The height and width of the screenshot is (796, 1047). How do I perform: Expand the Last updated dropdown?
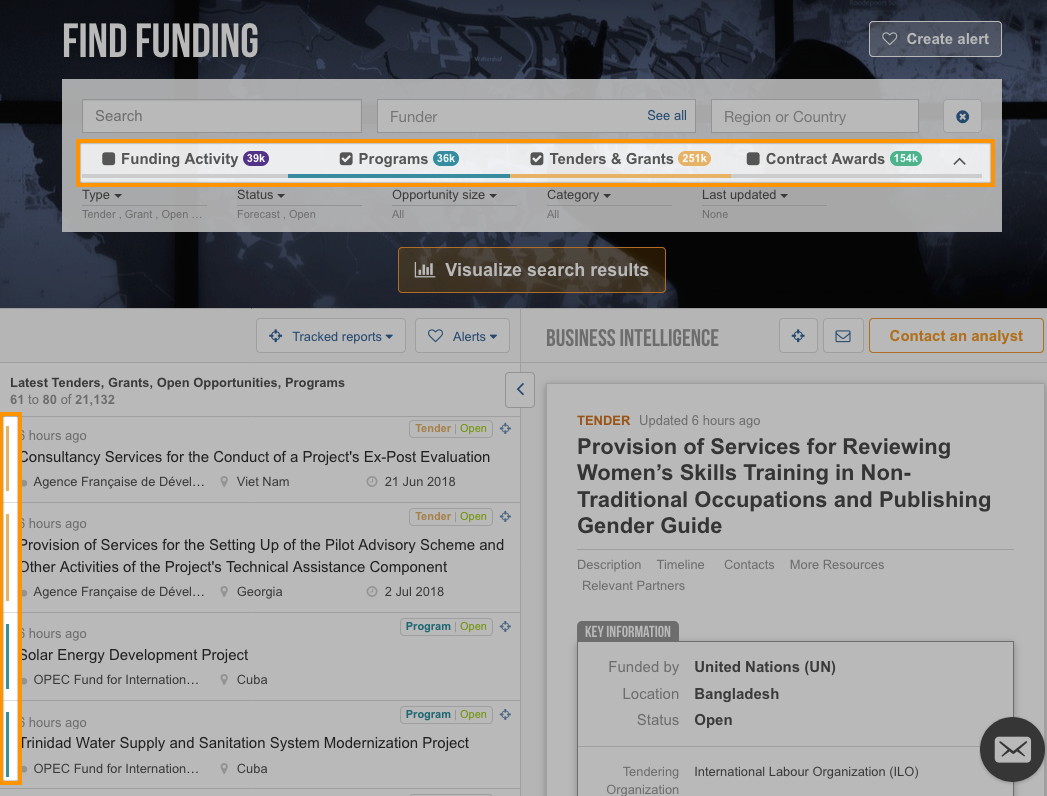pyautogui.click(x=745, y=195)
